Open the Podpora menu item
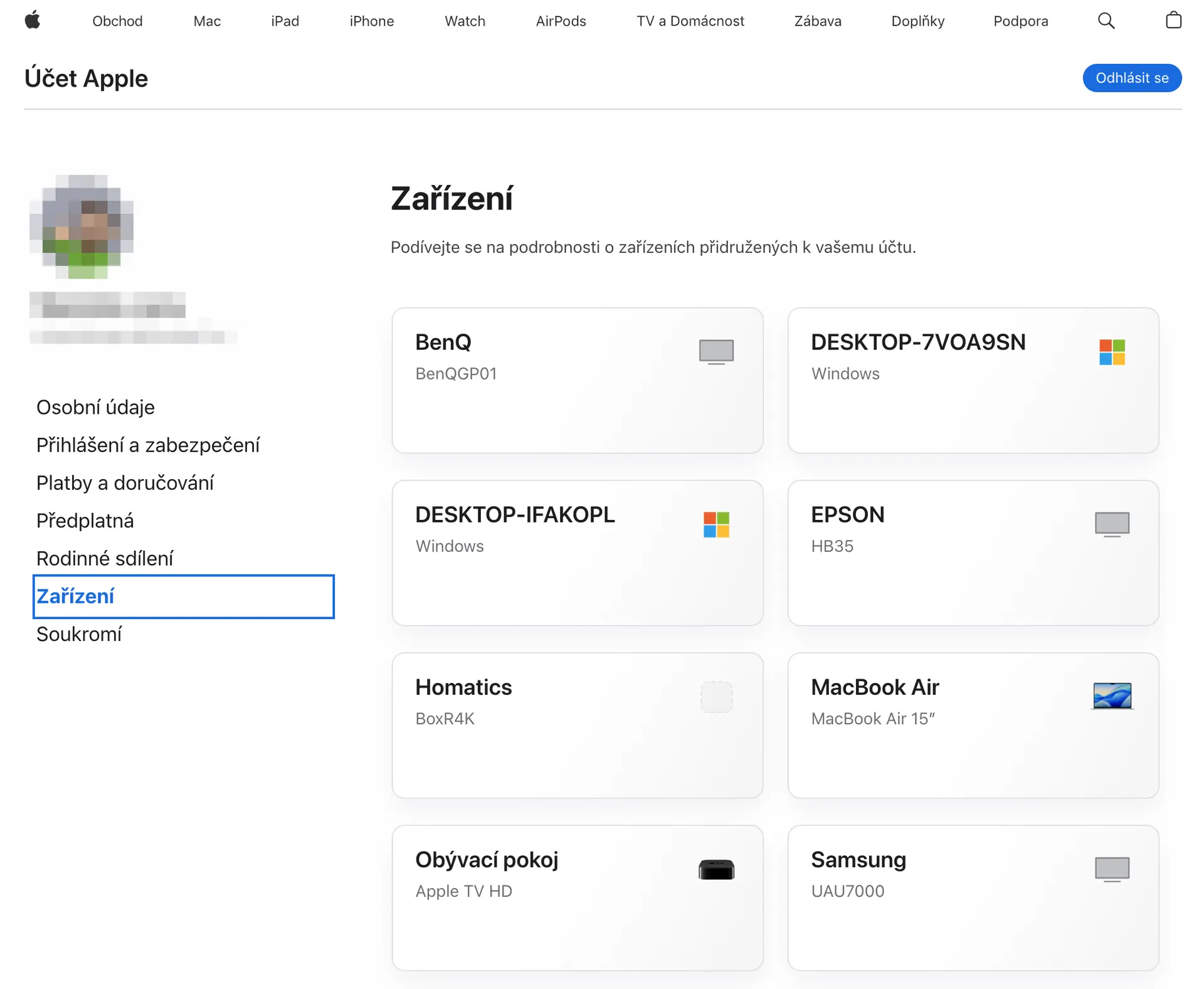The height and width of the screenshot is (989, 1204). (x=1020, y=21)
